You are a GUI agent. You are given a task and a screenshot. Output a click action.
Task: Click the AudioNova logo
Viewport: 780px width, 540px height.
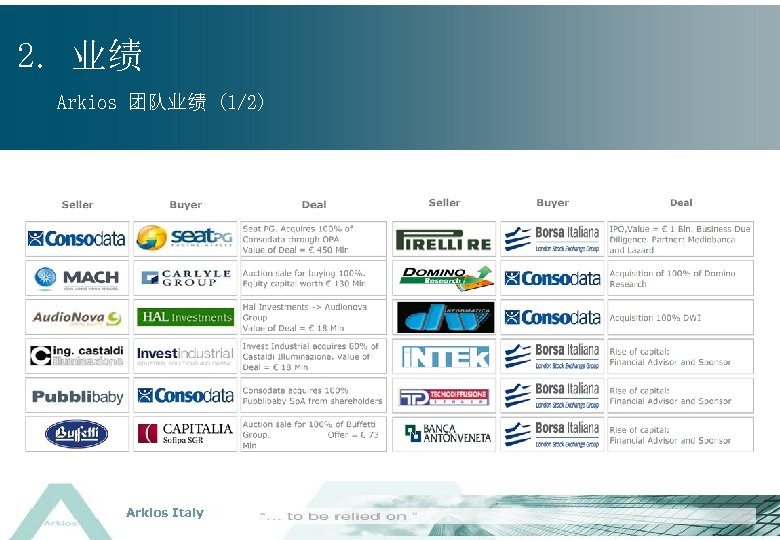(x=77, y=318)
